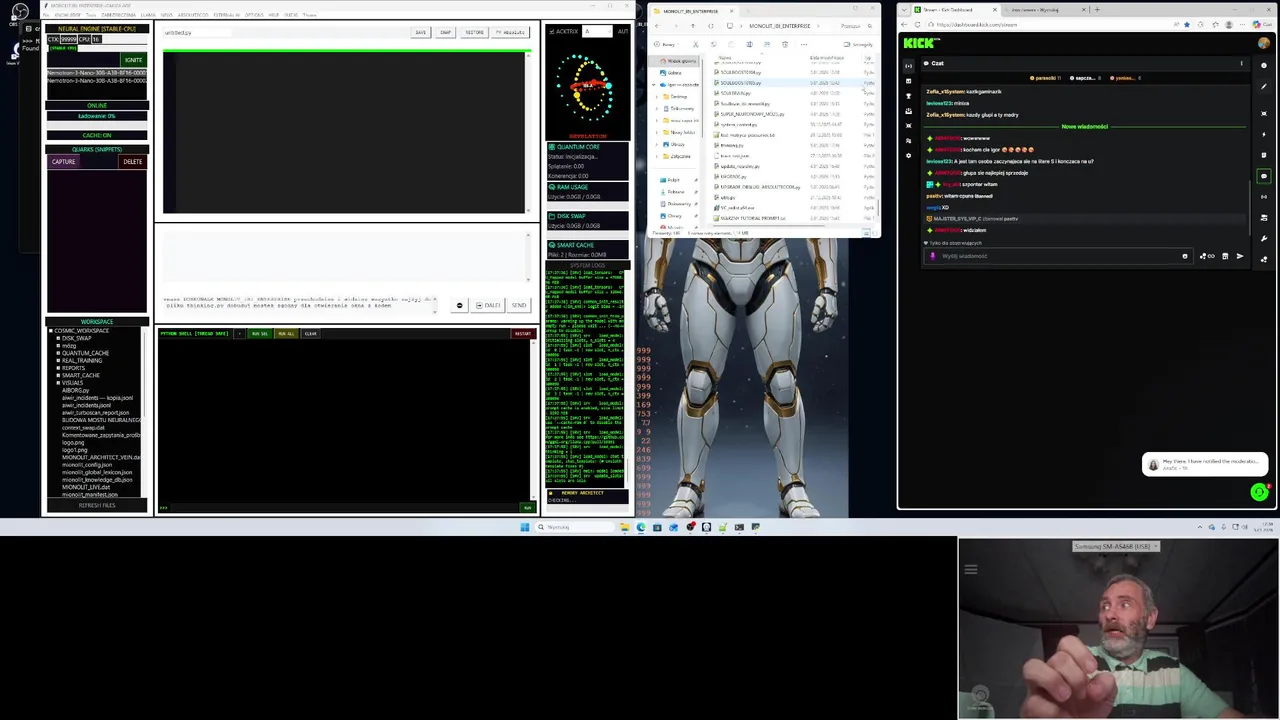Open the ZABEZPIECZENIA menu
Image resolution: width=1280 pixels, height=720 pixels.
118,15
